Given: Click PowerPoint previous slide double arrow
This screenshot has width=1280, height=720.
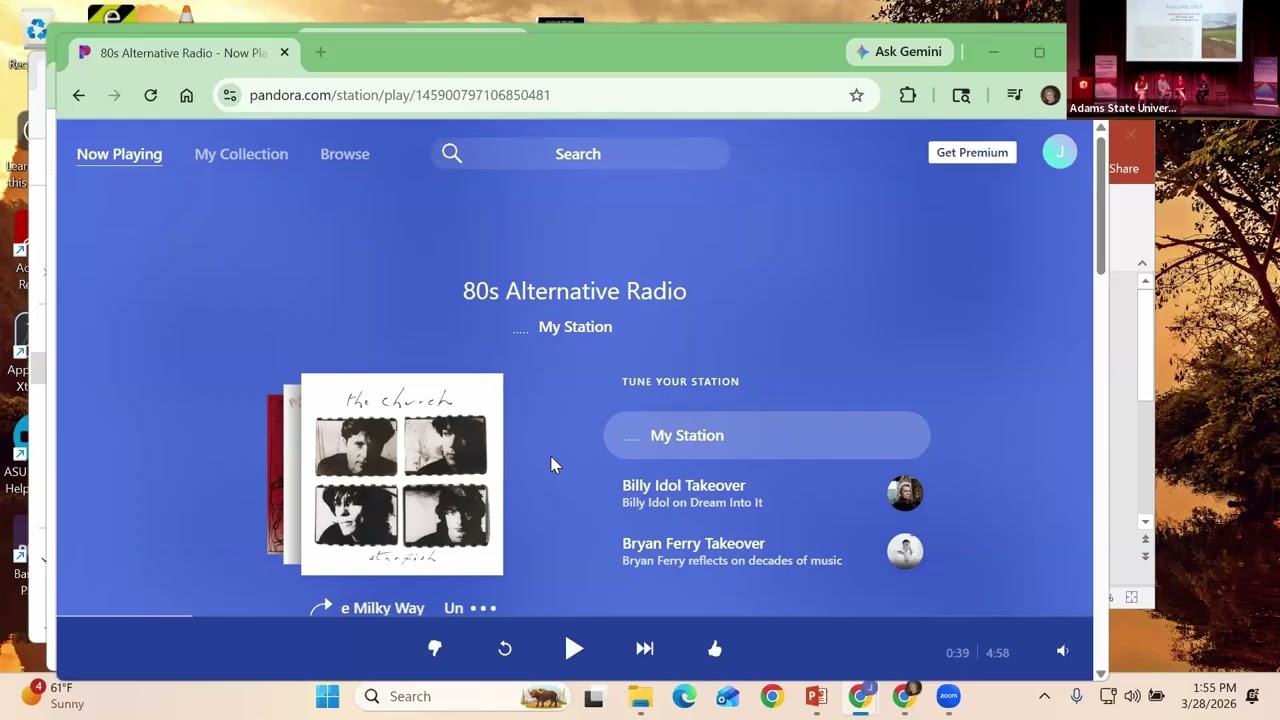Looking at the screenshot, I should tap(1145, 539).
